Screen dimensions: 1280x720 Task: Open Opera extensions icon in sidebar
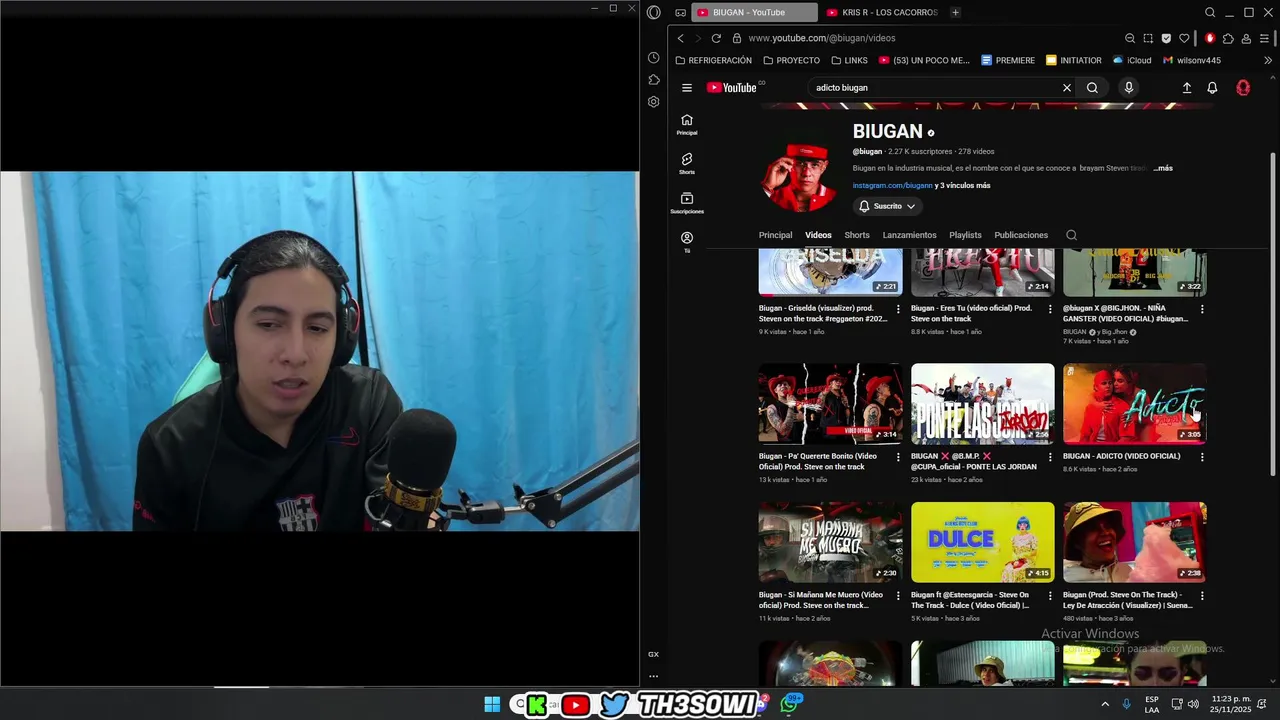pos(653,80)
